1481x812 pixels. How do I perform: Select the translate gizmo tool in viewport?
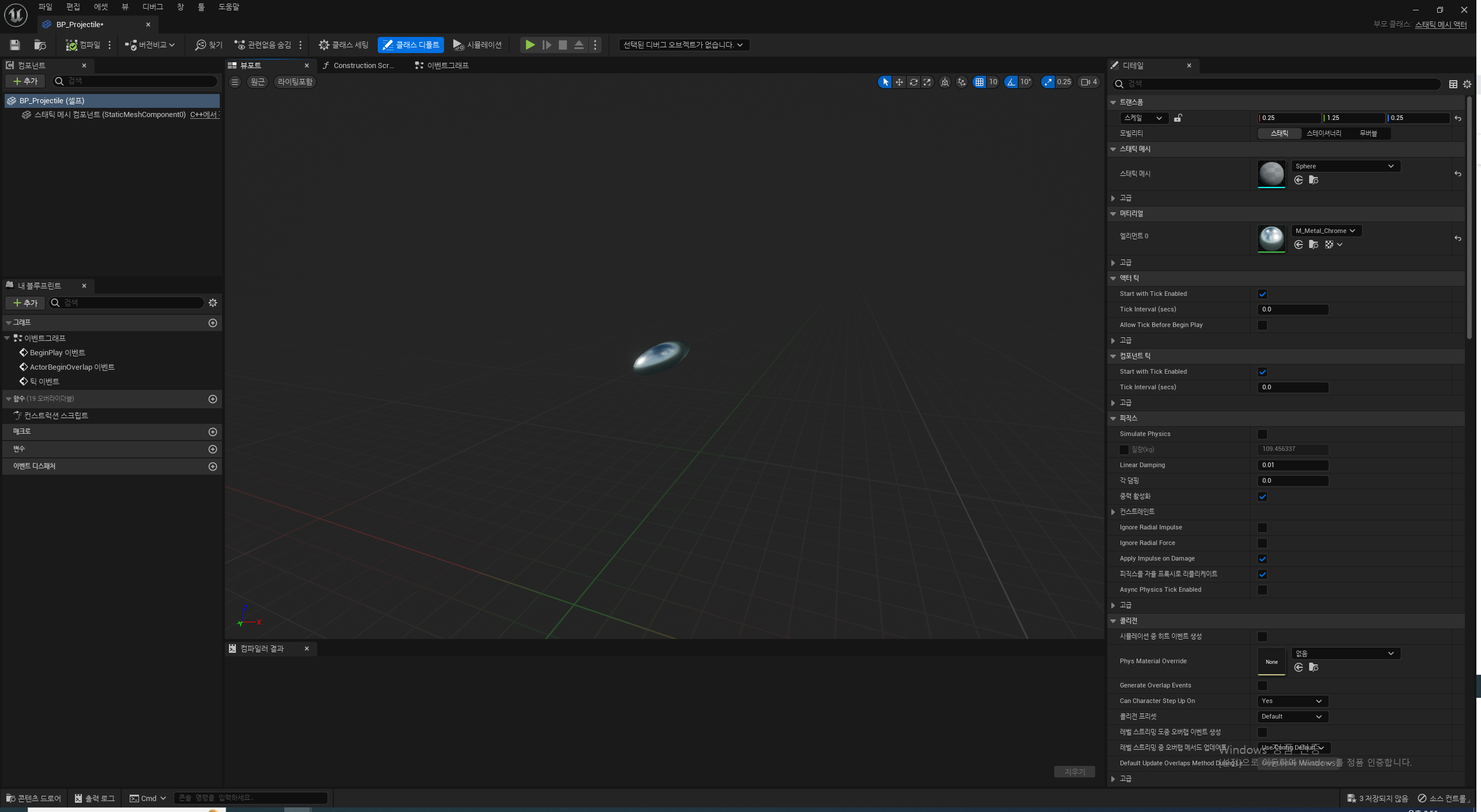[899, 82]
